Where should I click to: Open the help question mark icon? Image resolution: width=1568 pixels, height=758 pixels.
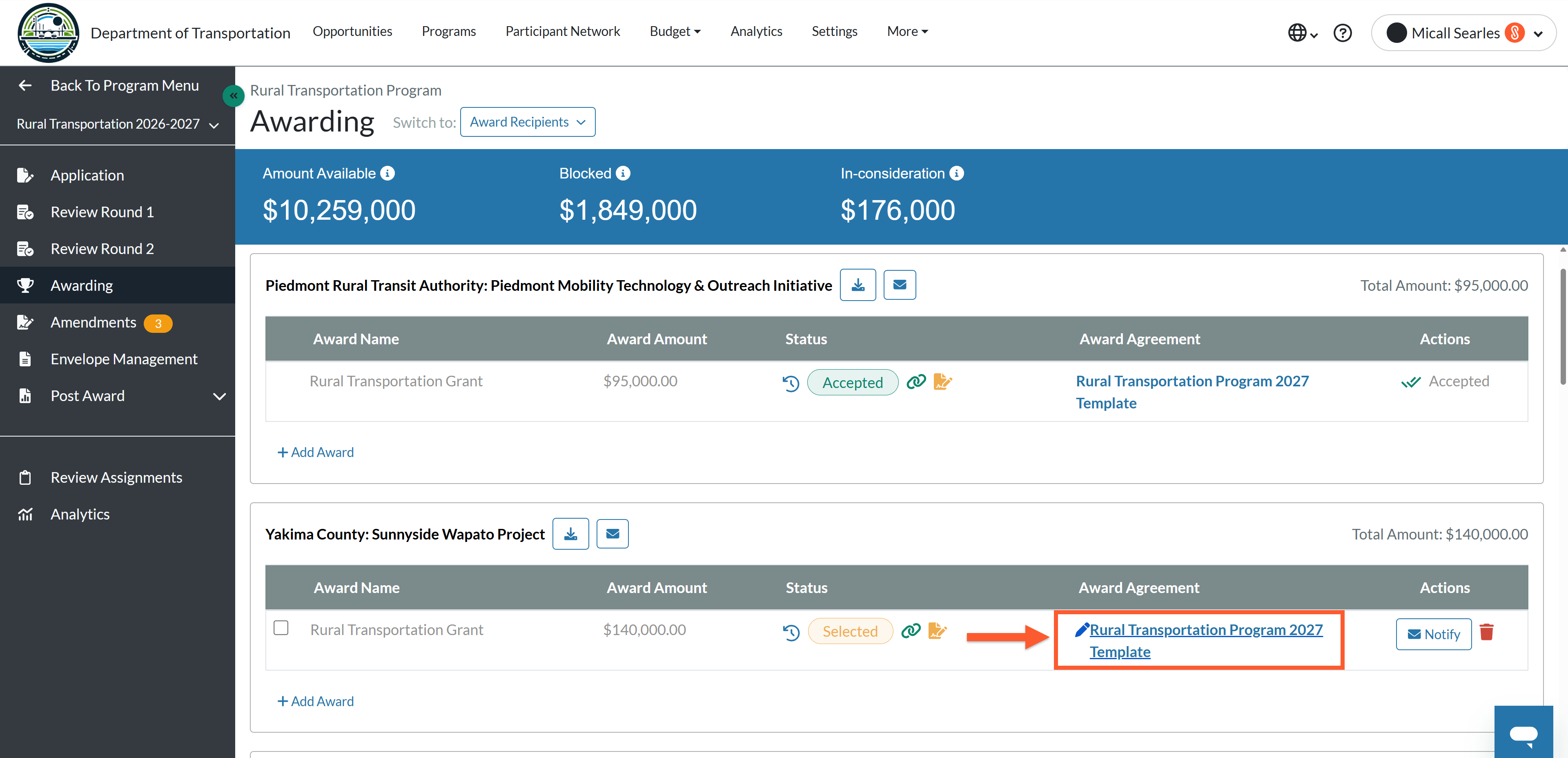[x=1342, y=33]
